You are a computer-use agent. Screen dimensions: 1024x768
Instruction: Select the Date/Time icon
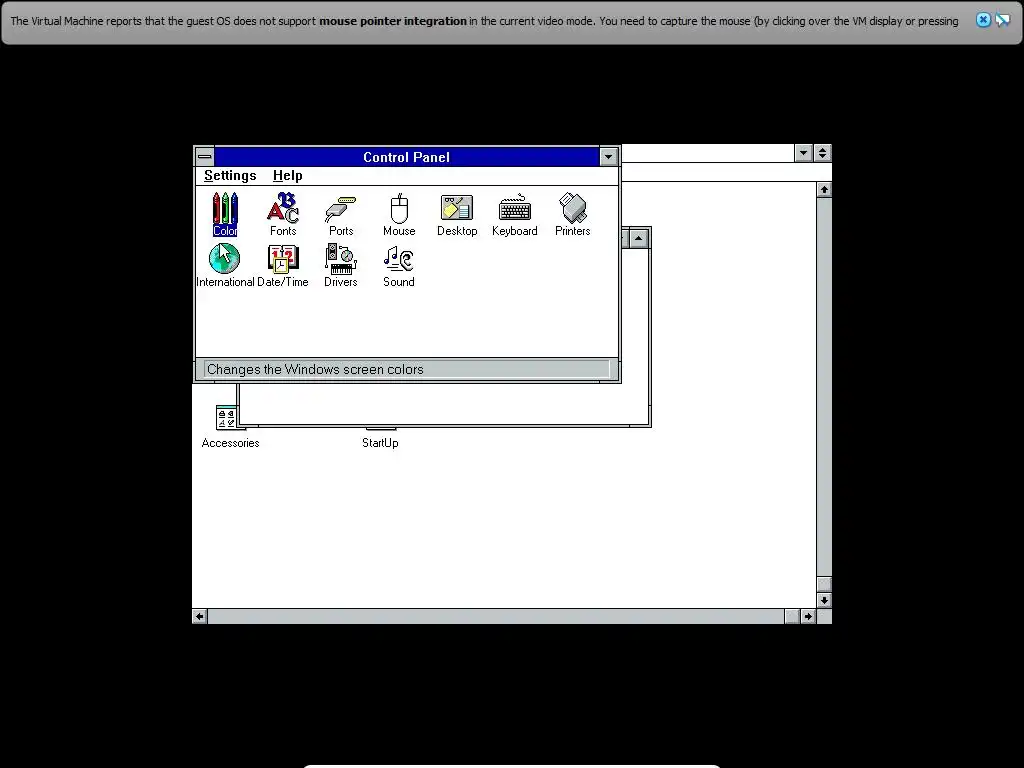tap(283, 265)
